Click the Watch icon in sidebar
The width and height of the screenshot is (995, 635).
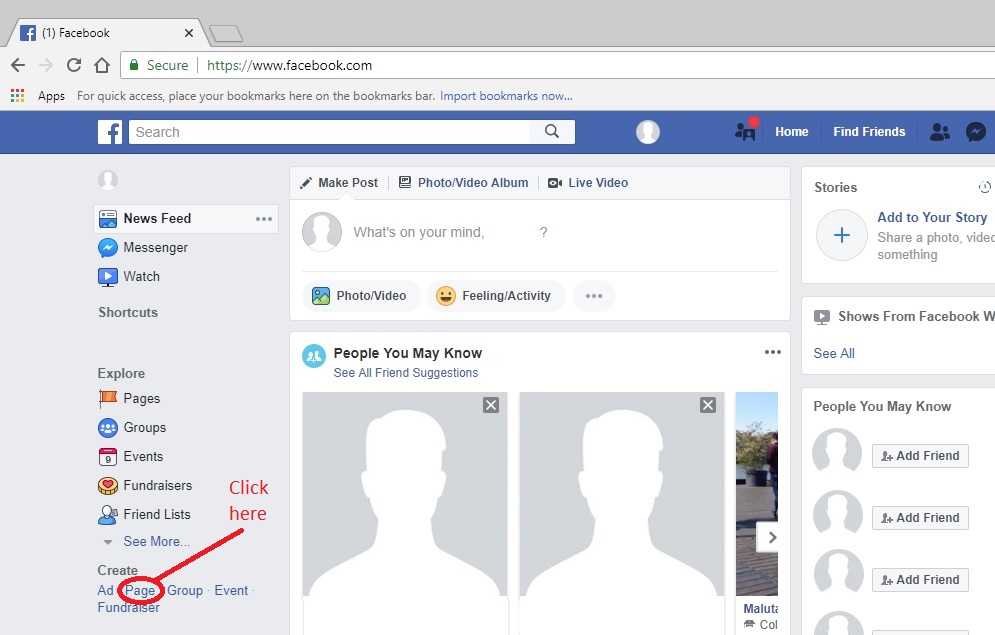click(x=108, y=277)
